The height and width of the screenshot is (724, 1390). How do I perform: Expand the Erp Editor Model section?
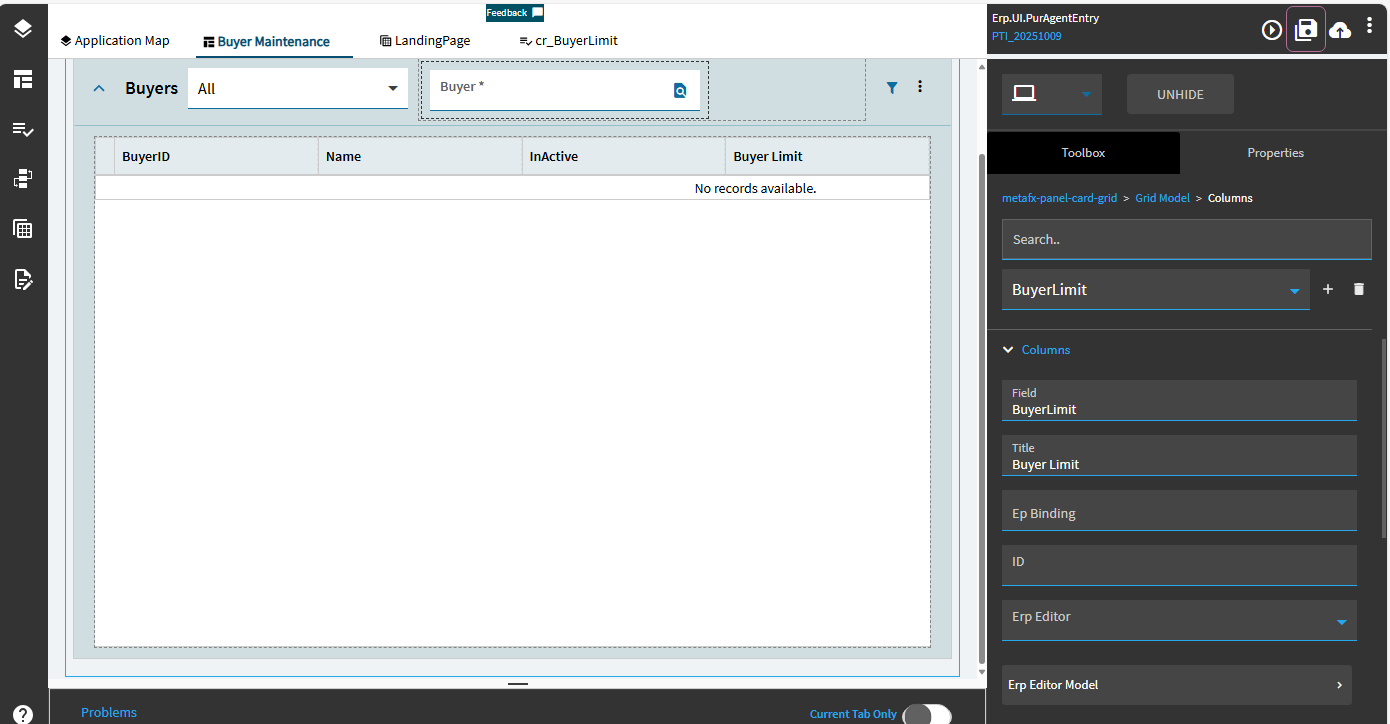coord(1177,685)
